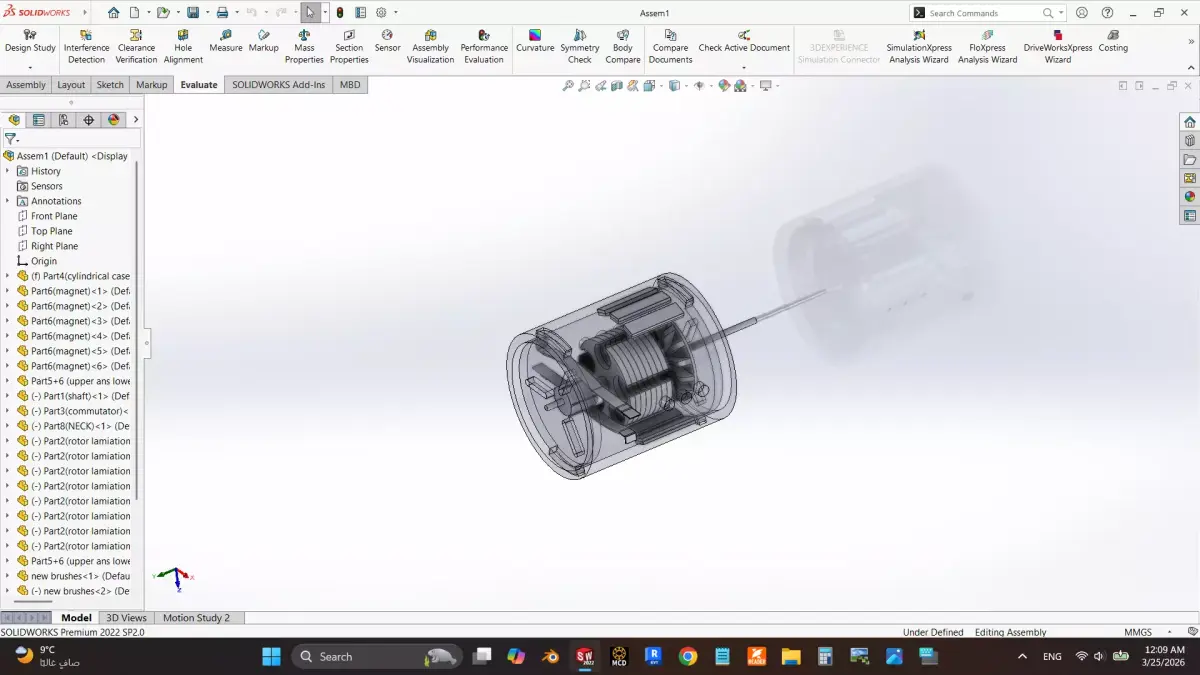Activate the Measure tool
Viewport: 1200px width, 675px height.
(226, 41)
